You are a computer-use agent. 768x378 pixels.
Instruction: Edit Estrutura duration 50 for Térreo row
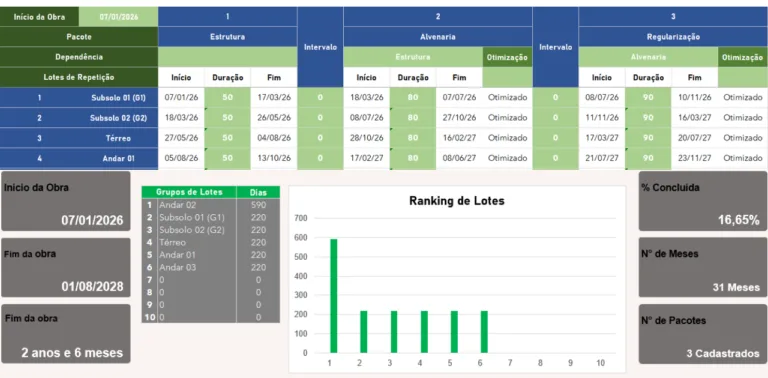point(228,138)
